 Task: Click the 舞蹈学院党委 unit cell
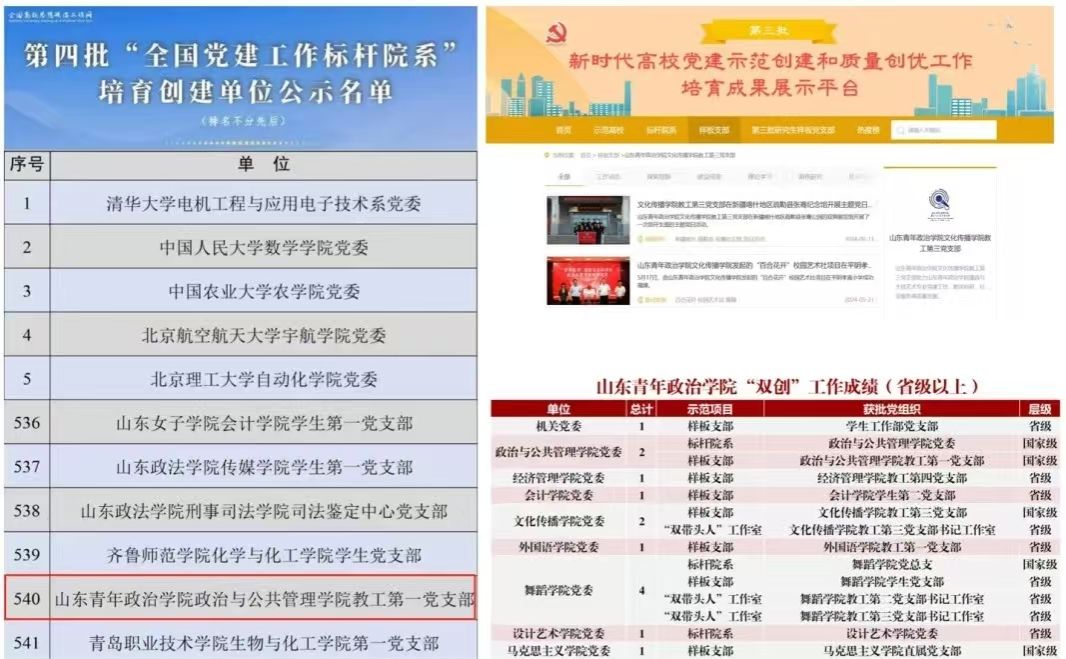559,590
